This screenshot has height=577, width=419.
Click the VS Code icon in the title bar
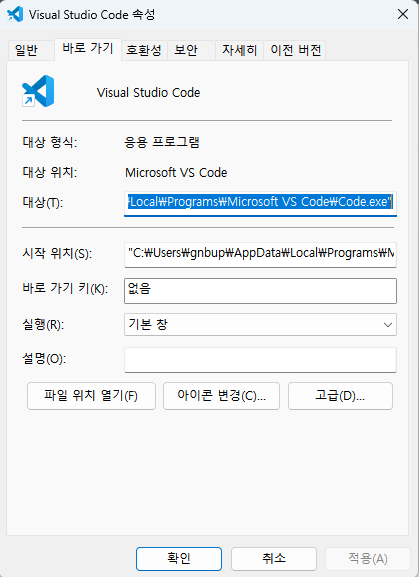(x=15, y=14)
